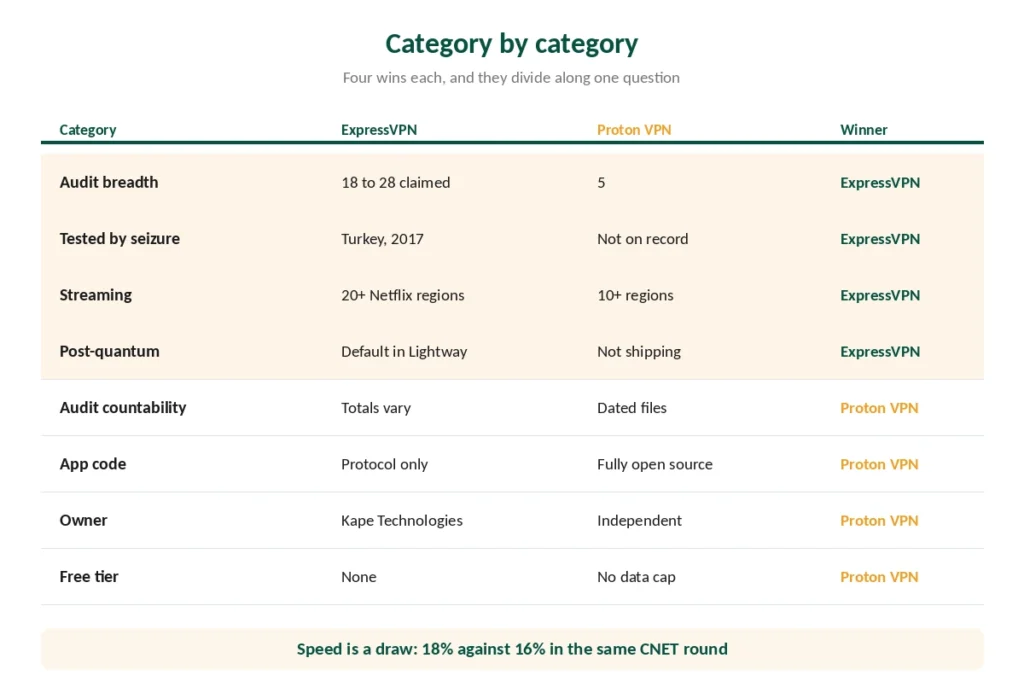Select the 'Free tier' row label
This screenshot has width=1024, height=693.
(x=89, y=577)
